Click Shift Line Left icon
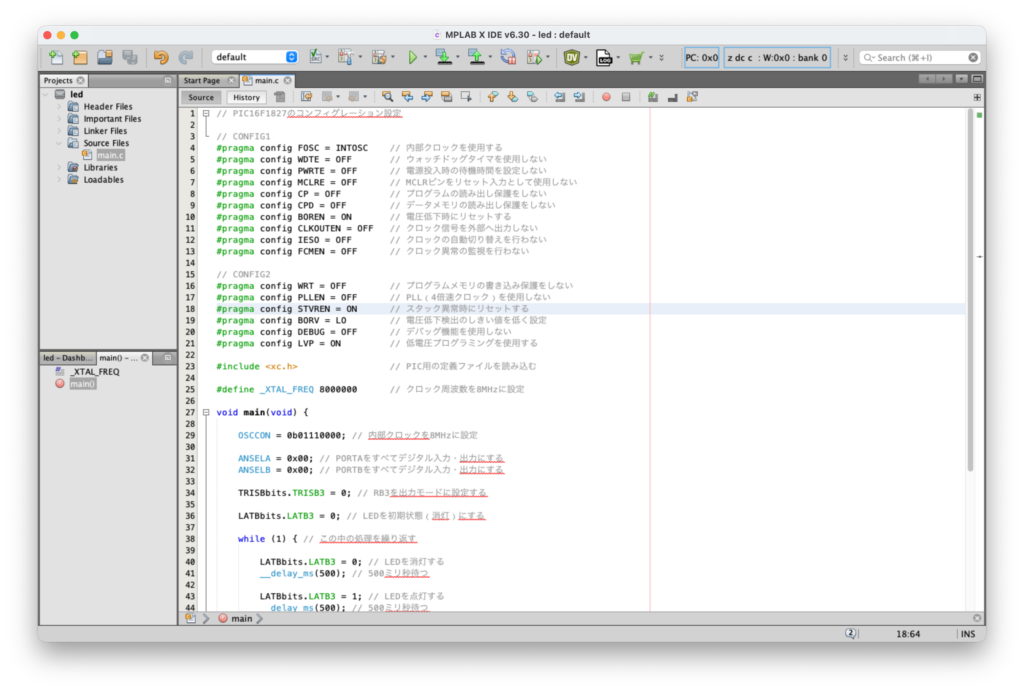Screen dimensions: 1024x692 click(559, 97)
